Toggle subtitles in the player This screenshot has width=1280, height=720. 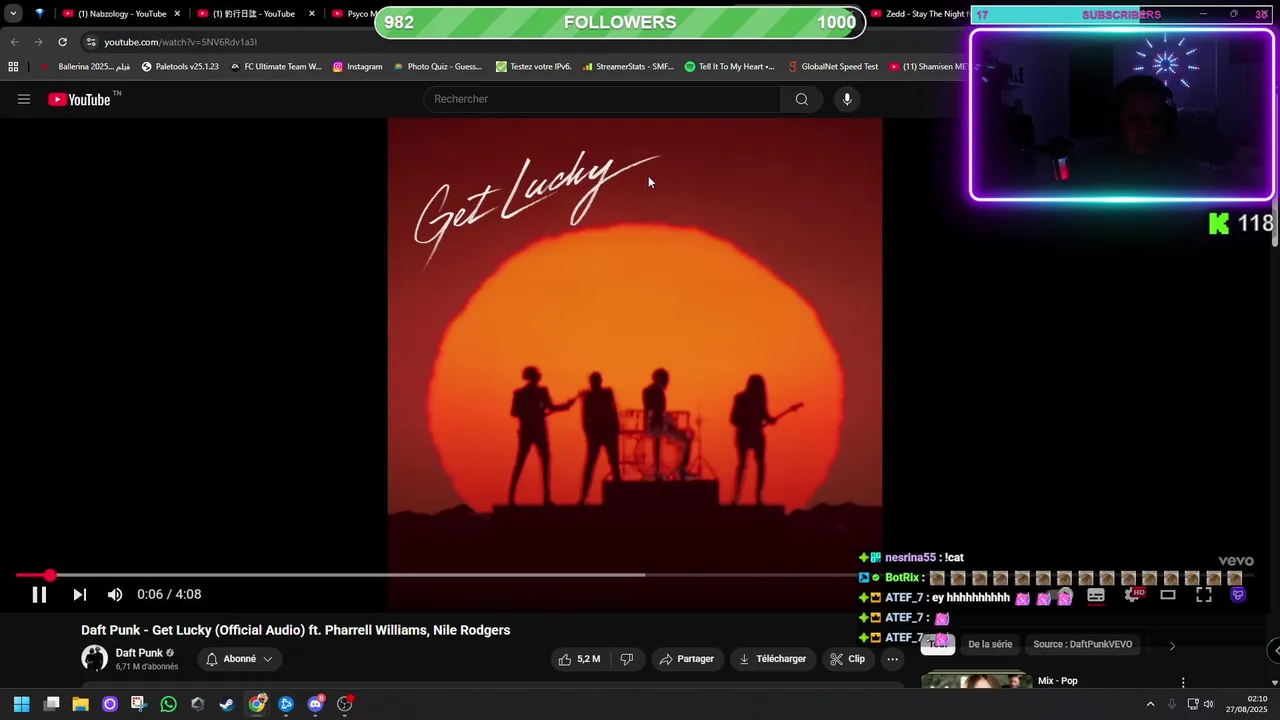[1096, 595]
